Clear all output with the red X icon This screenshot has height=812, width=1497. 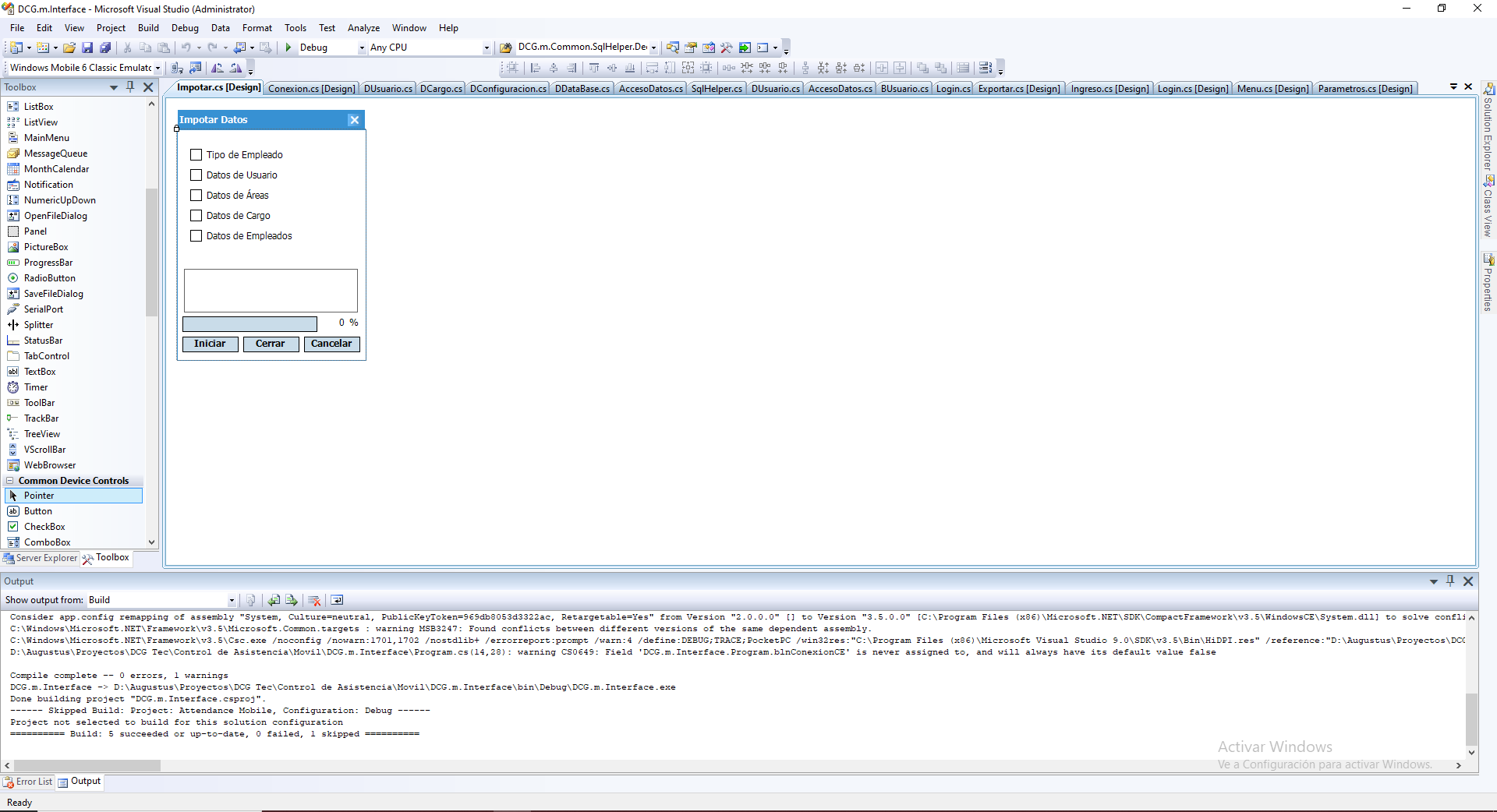click(x=314, y=600)
